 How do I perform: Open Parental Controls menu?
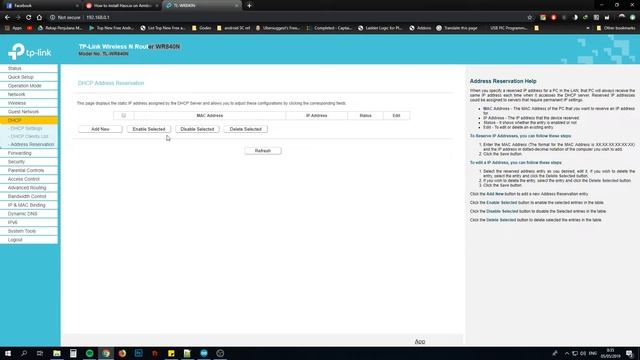click(29, 171)
